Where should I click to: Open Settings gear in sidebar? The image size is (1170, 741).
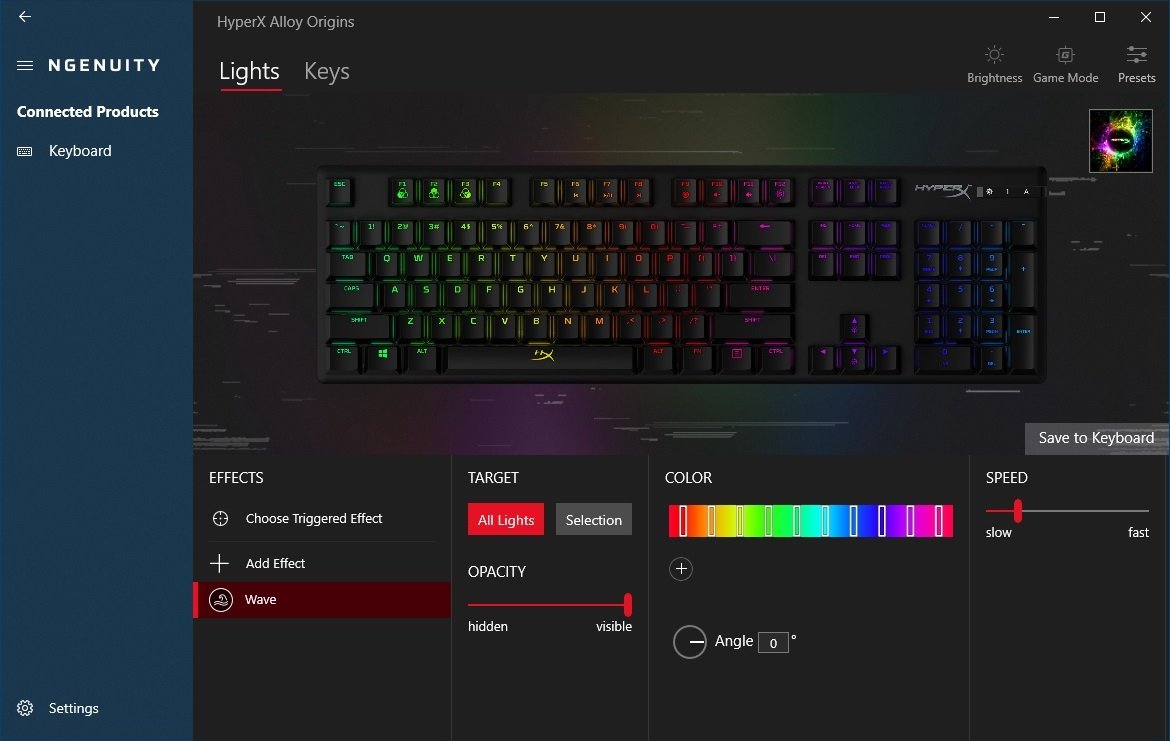point(25,707)
